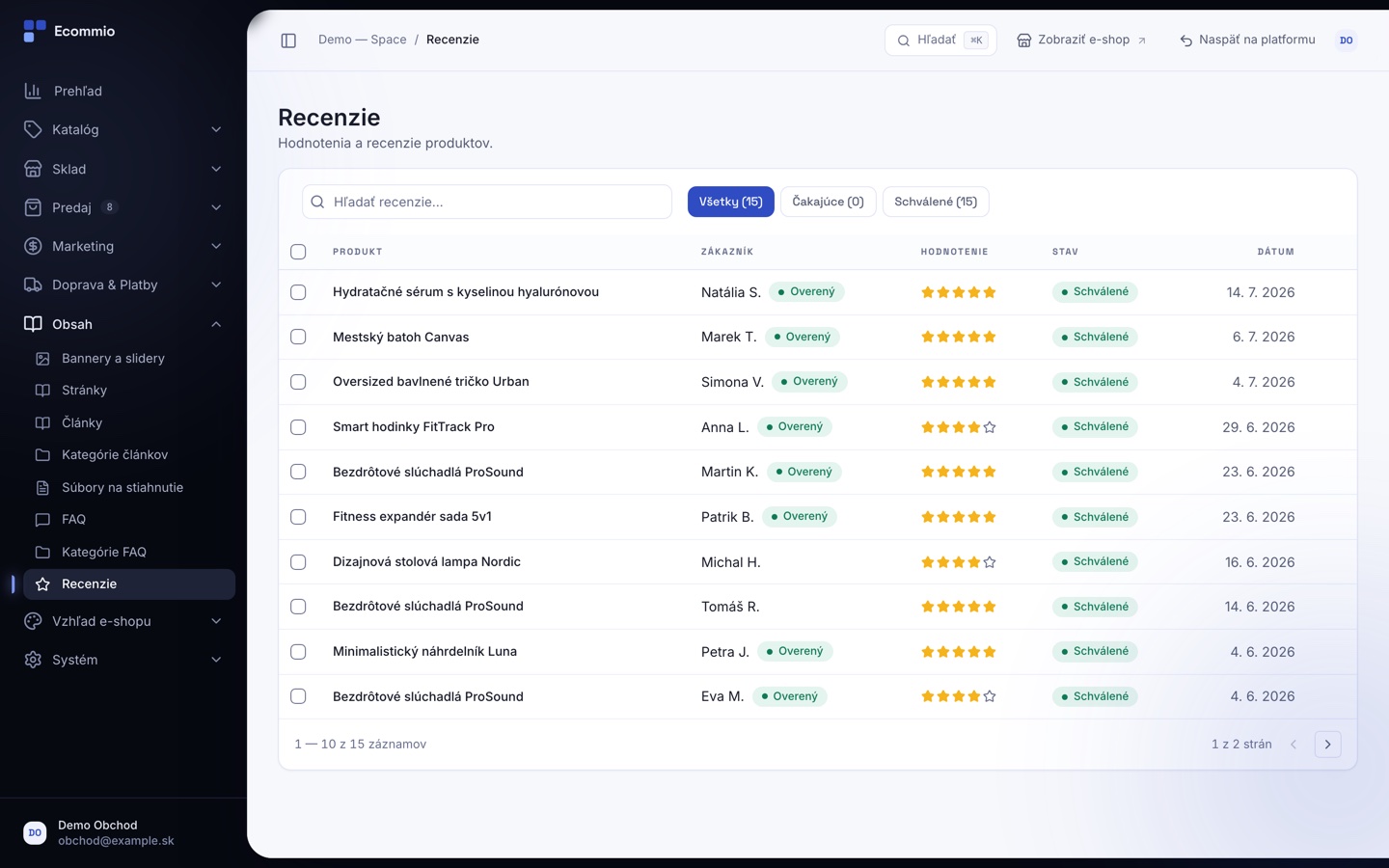Click Naspäť na platformu link
Viewport: 1389px width, 868px height.
1247,41
